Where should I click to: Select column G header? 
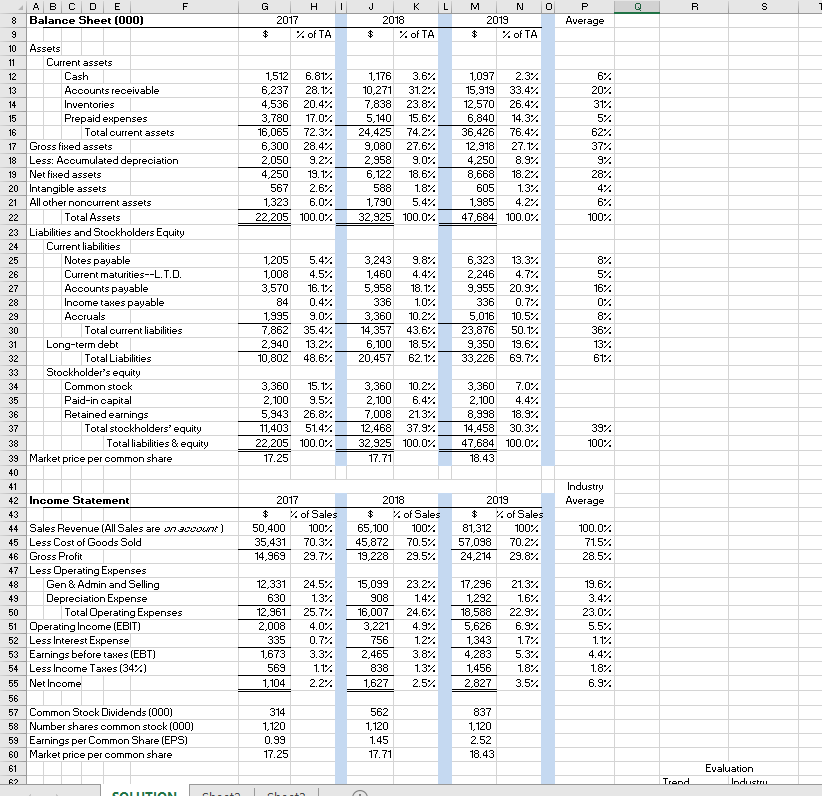pos(264,6)
